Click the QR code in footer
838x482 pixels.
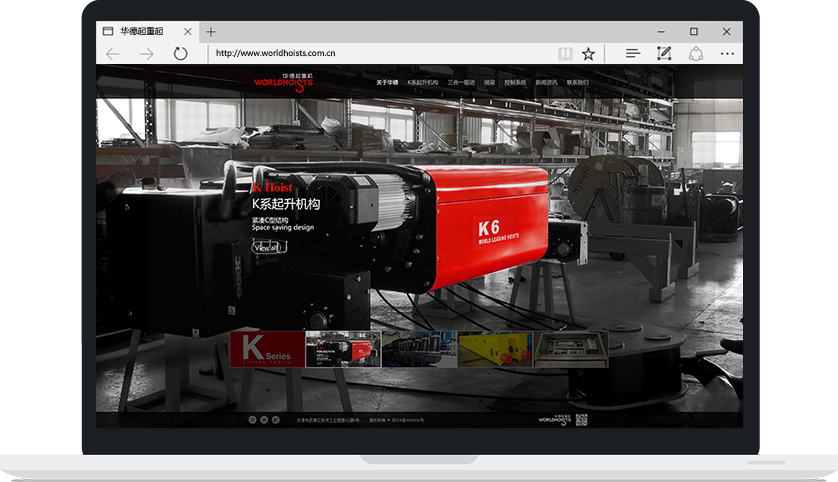coord(581,420)
